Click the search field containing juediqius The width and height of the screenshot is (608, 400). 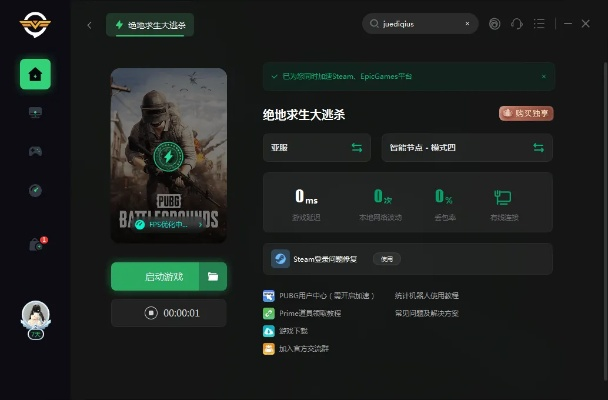point(415,24)
